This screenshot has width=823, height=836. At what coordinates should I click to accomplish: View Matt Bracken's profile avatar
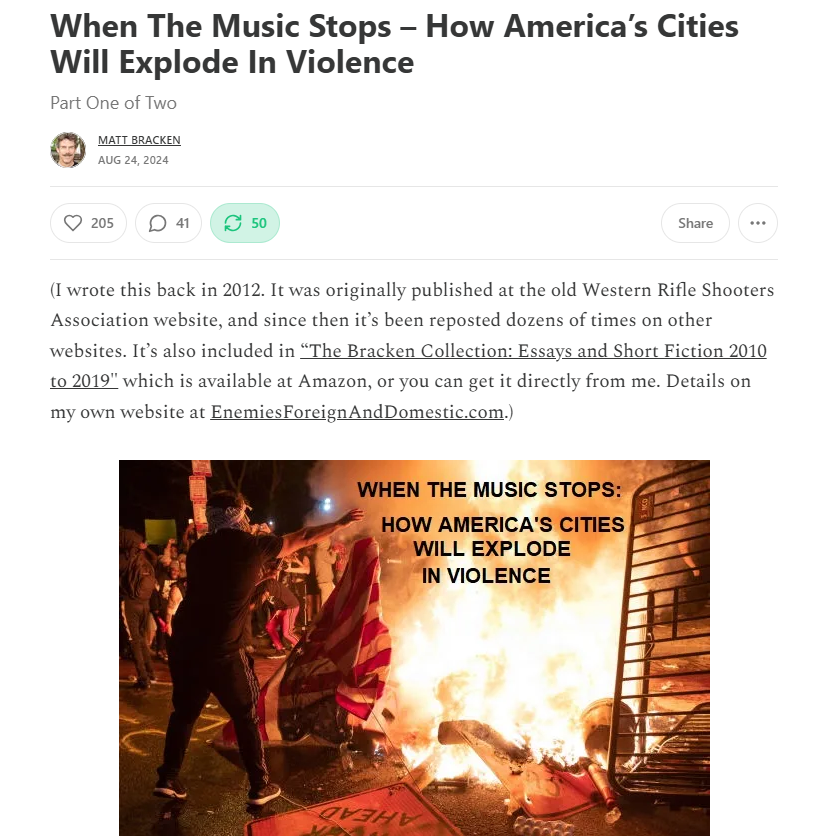[x=68, y=150]
